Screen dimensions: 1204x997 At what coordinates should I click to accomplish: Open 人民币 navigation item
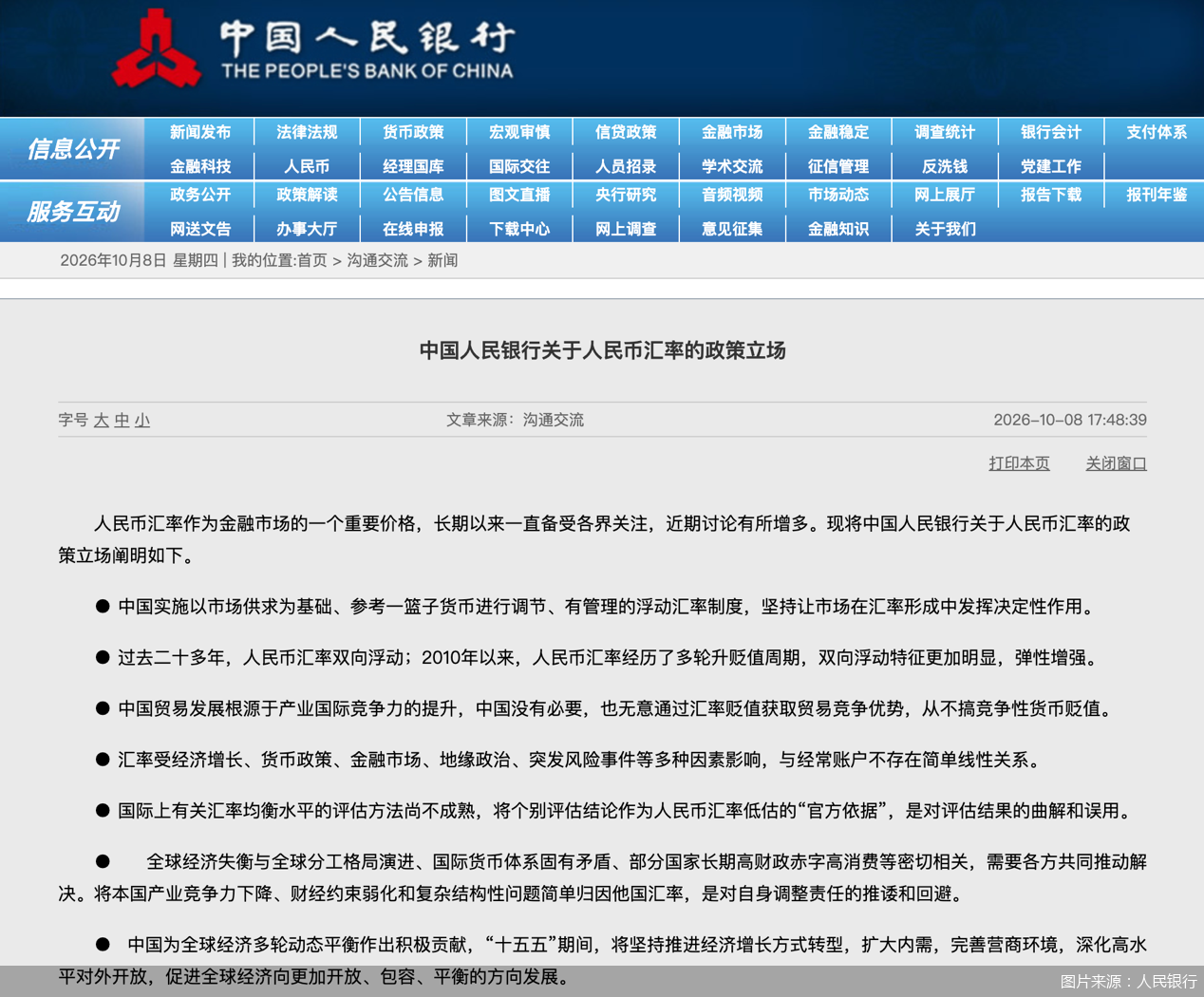307,166
